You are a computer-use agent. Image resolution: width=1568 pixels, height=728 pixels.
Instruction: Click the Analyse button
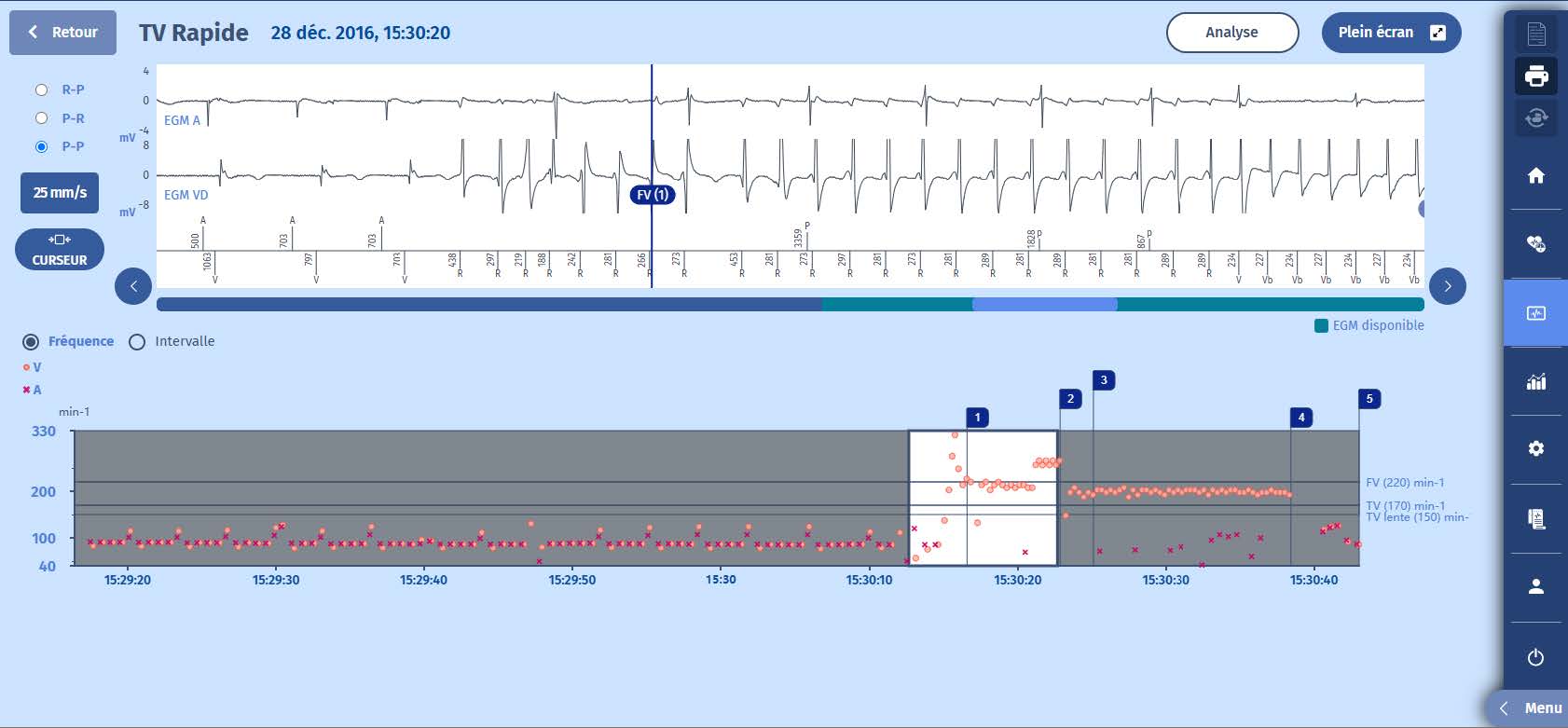1231,33
